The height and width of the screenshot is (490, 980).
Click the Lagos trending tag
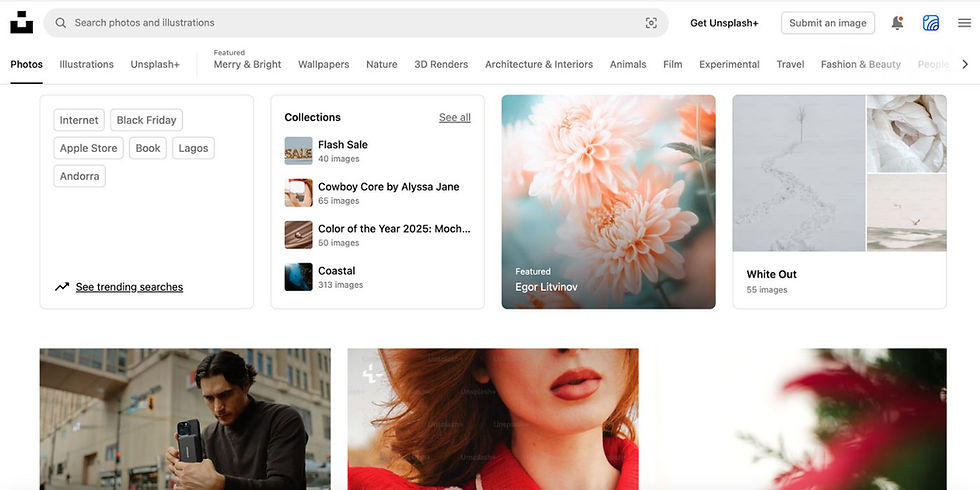click(193, 148)
